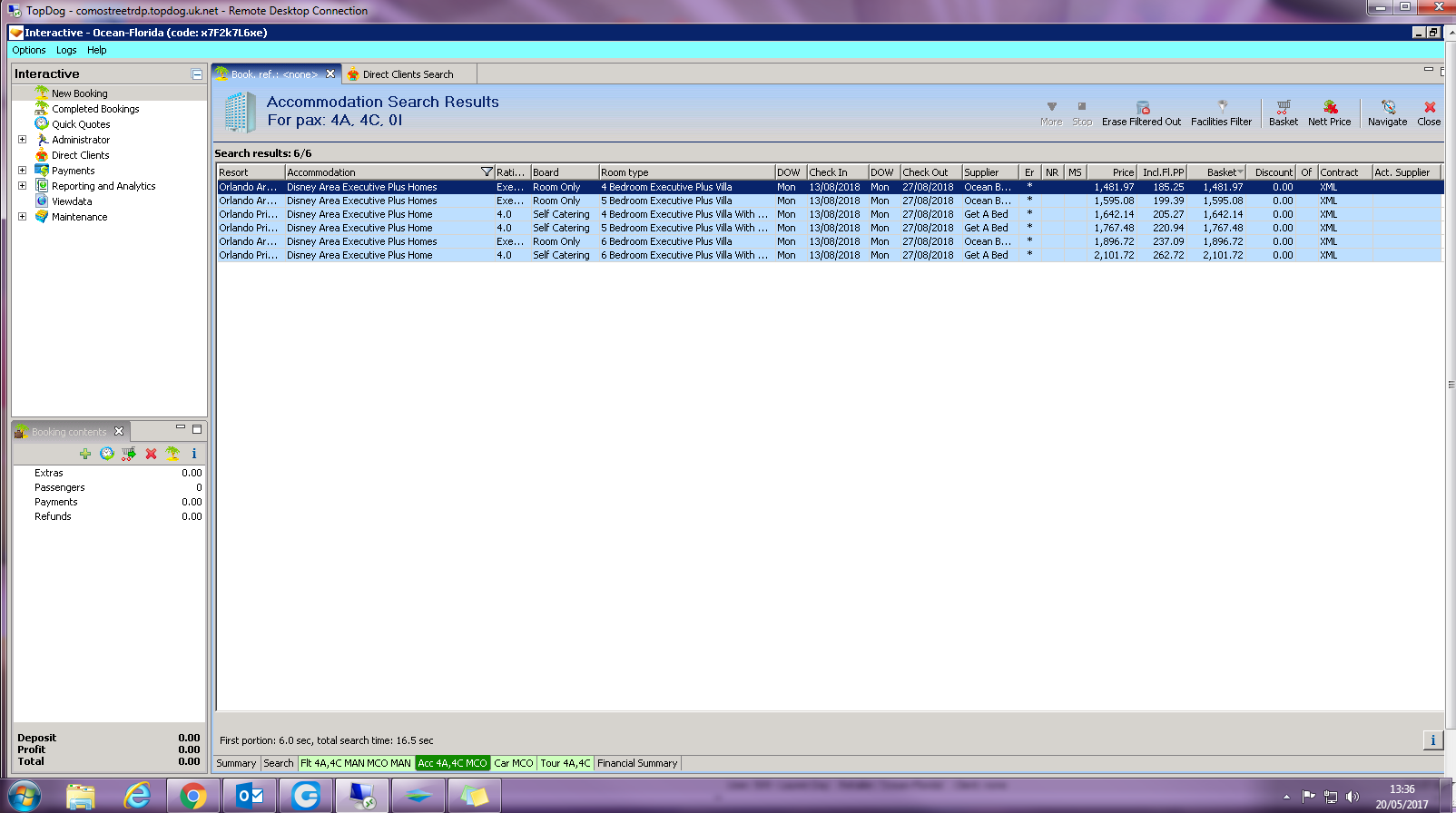The image size is (1456, 813).
Task: Sort by the Resort column header
Action: click(x=251, y=172)
